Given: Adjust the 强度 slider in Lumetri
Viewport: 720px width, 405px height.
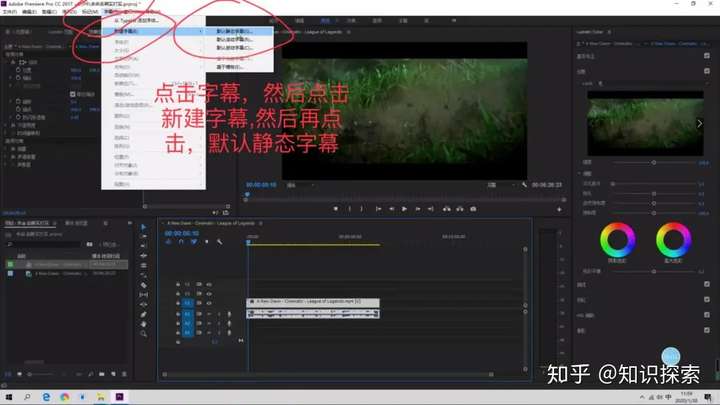Looking at the screenshot, I should [654, 163].
